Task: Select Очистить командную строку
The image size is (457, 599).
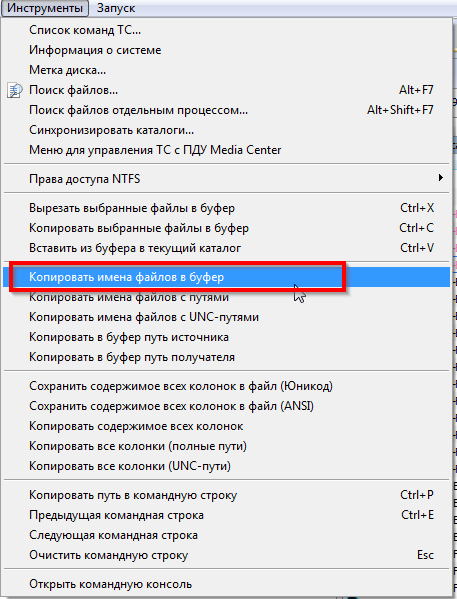Action: click(x=226, y=555)
